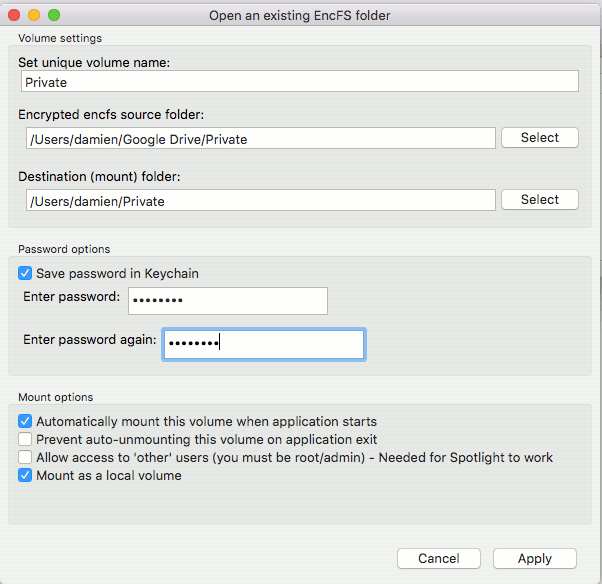Image resolution: width=602 pixels, height=584 pixels.
Task: Click the destination folder path field
Action: pos(261,200)
